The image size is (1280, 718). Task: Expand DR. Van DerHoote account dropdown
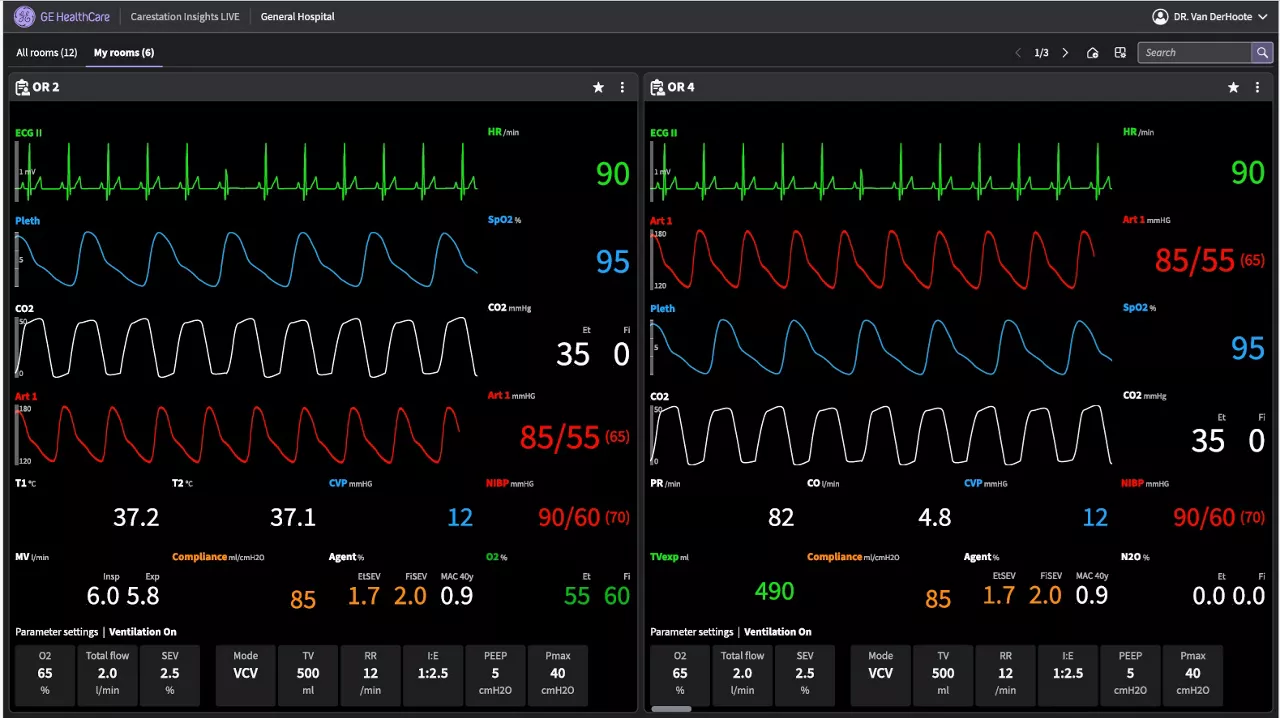(1263, 17)
